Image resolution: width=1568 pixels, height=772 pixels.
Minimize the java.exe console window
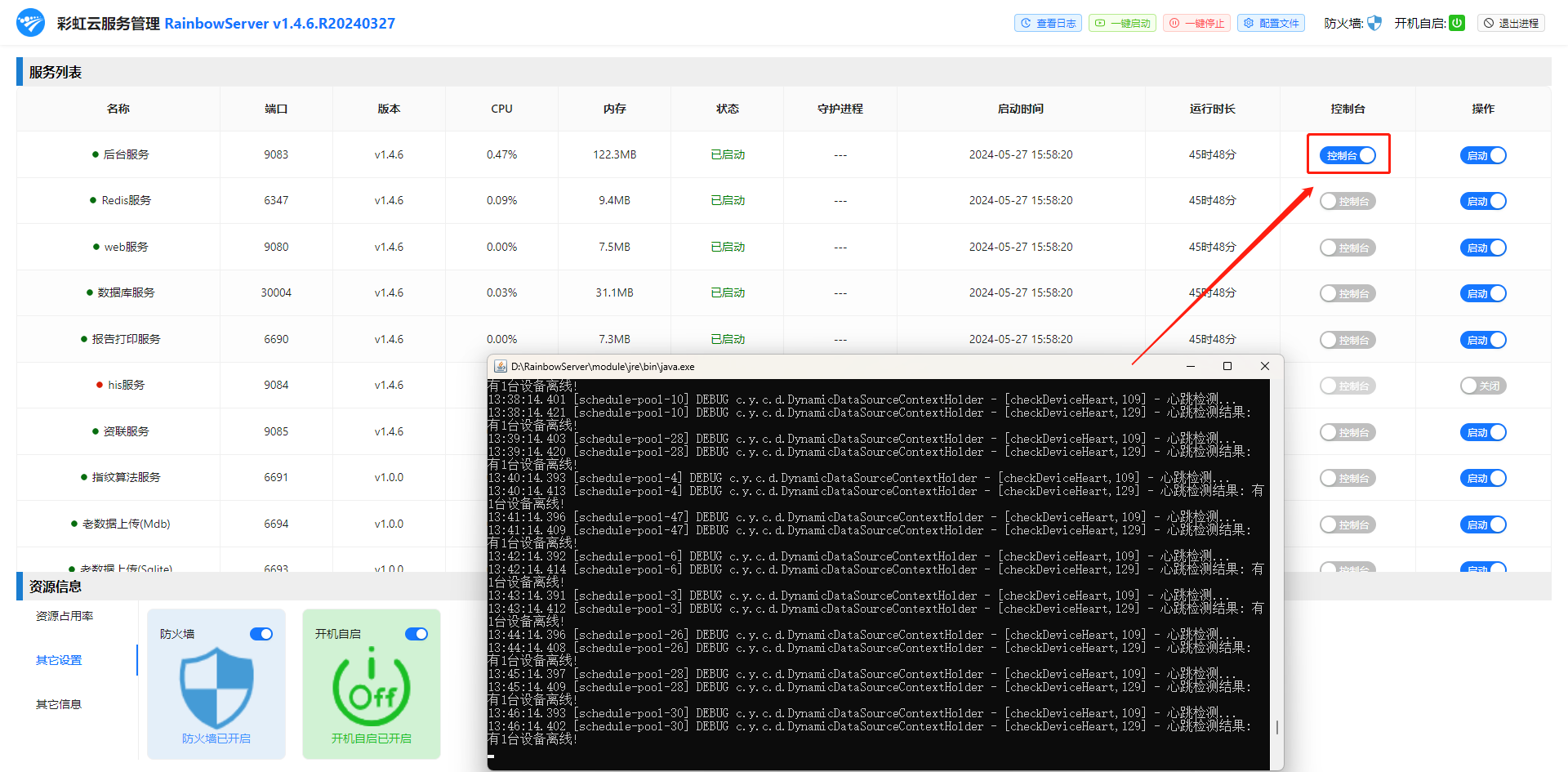click(1191, 366)
